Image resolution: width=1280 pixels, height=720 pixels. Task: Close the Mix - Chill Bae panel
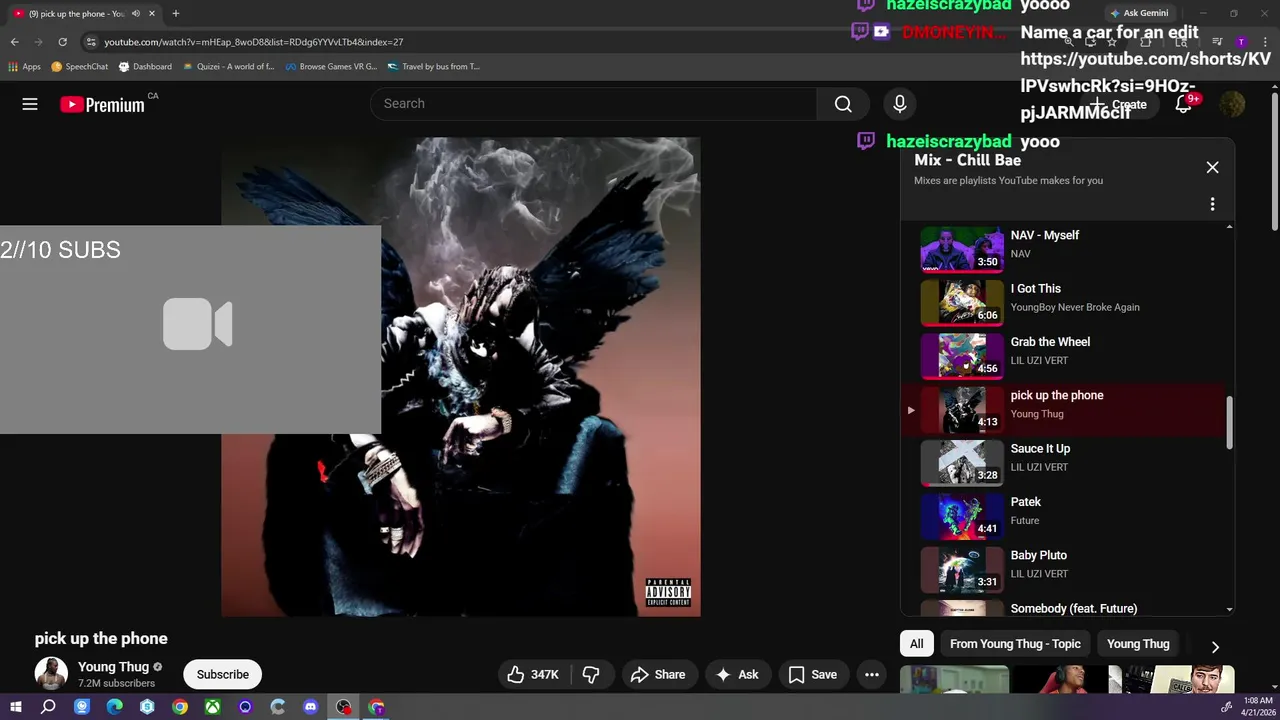[x=1212, y=167]
